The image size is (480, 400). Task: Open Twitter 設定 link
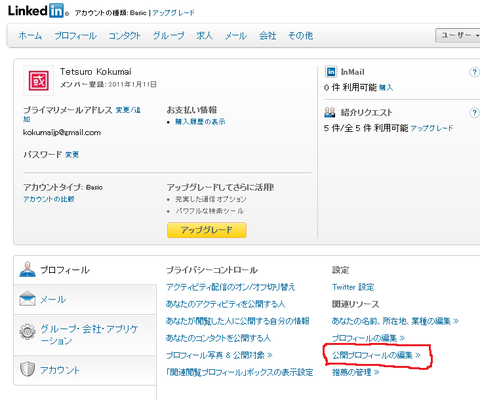point(353,287)
